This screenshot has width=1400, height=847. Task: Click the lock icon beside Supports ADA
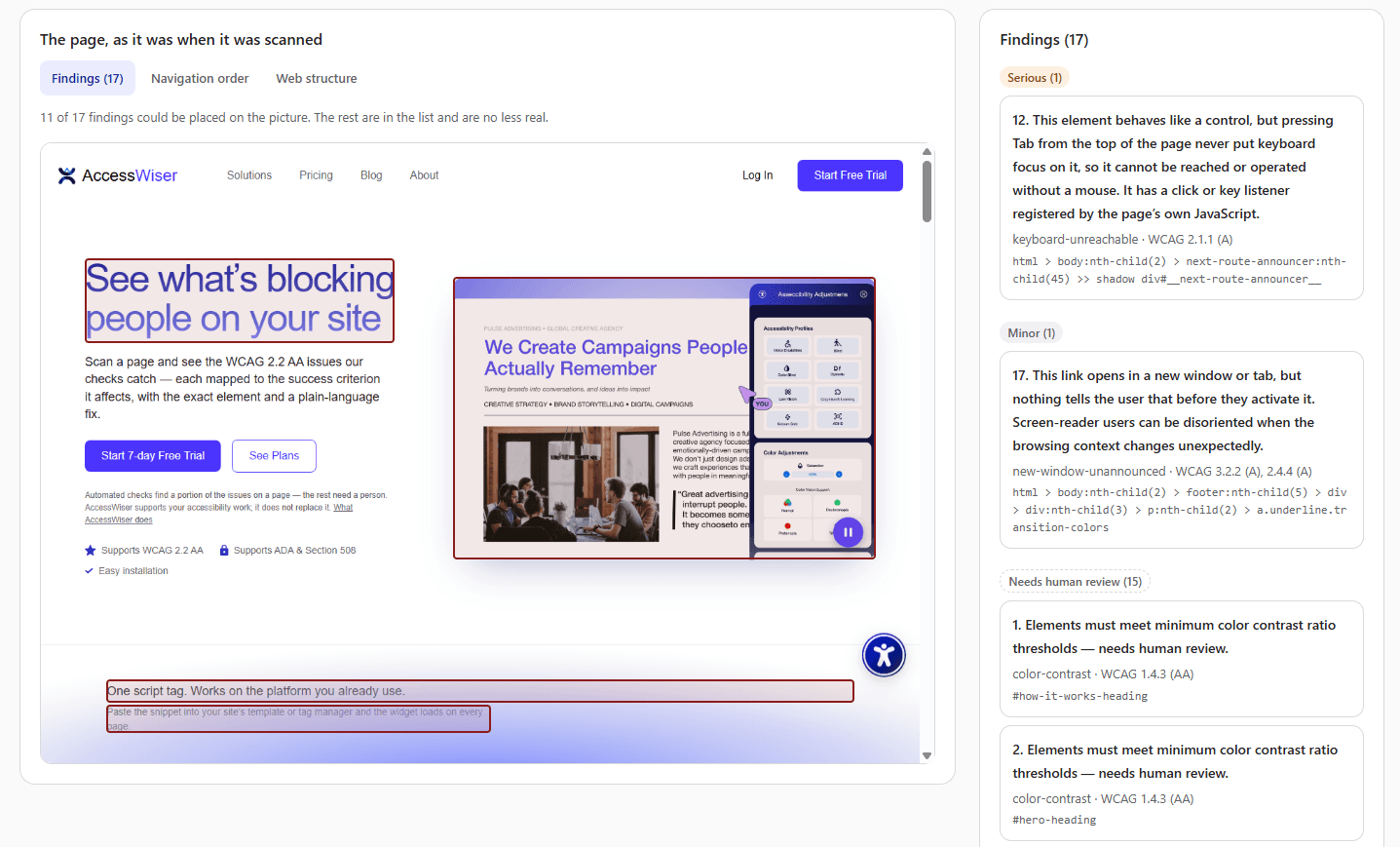(224, 551)
